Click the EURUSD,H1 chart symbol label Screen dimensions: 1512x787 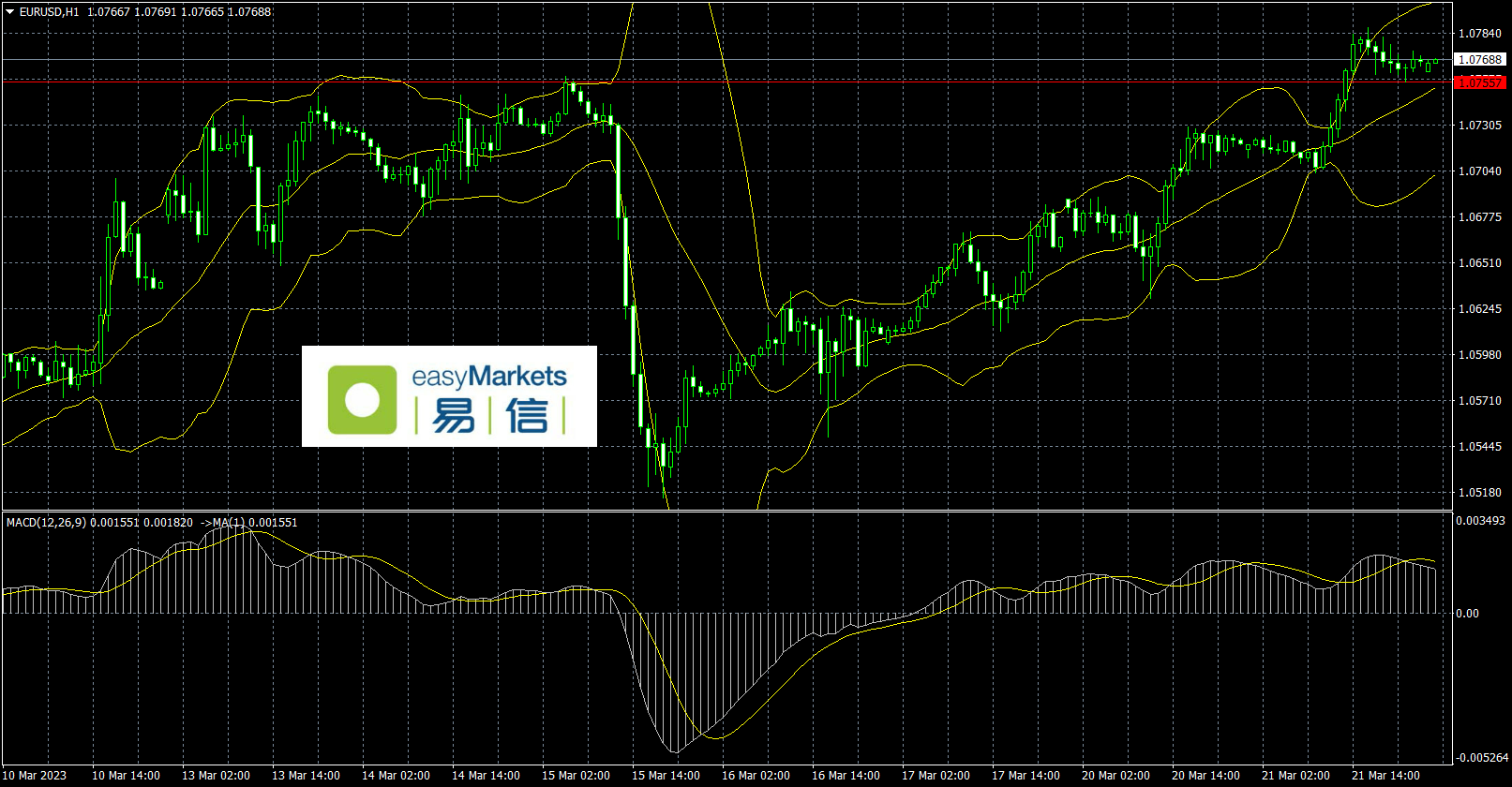coord(50,12)
